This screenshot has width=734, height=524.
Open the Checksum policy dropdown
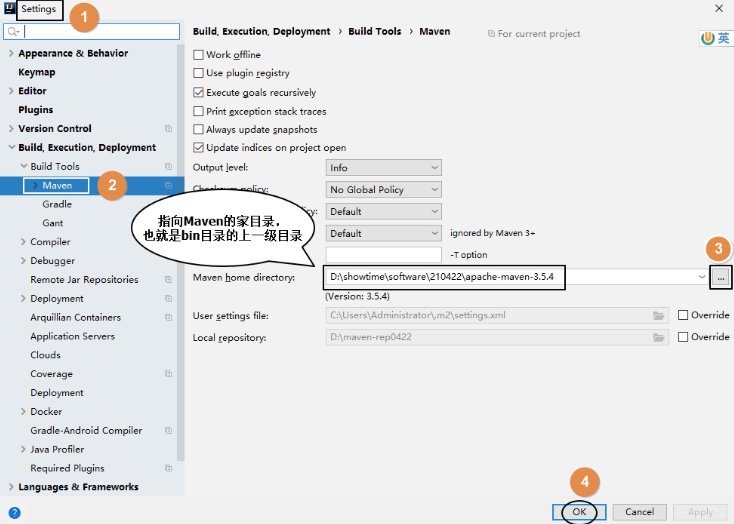[383, 190]
